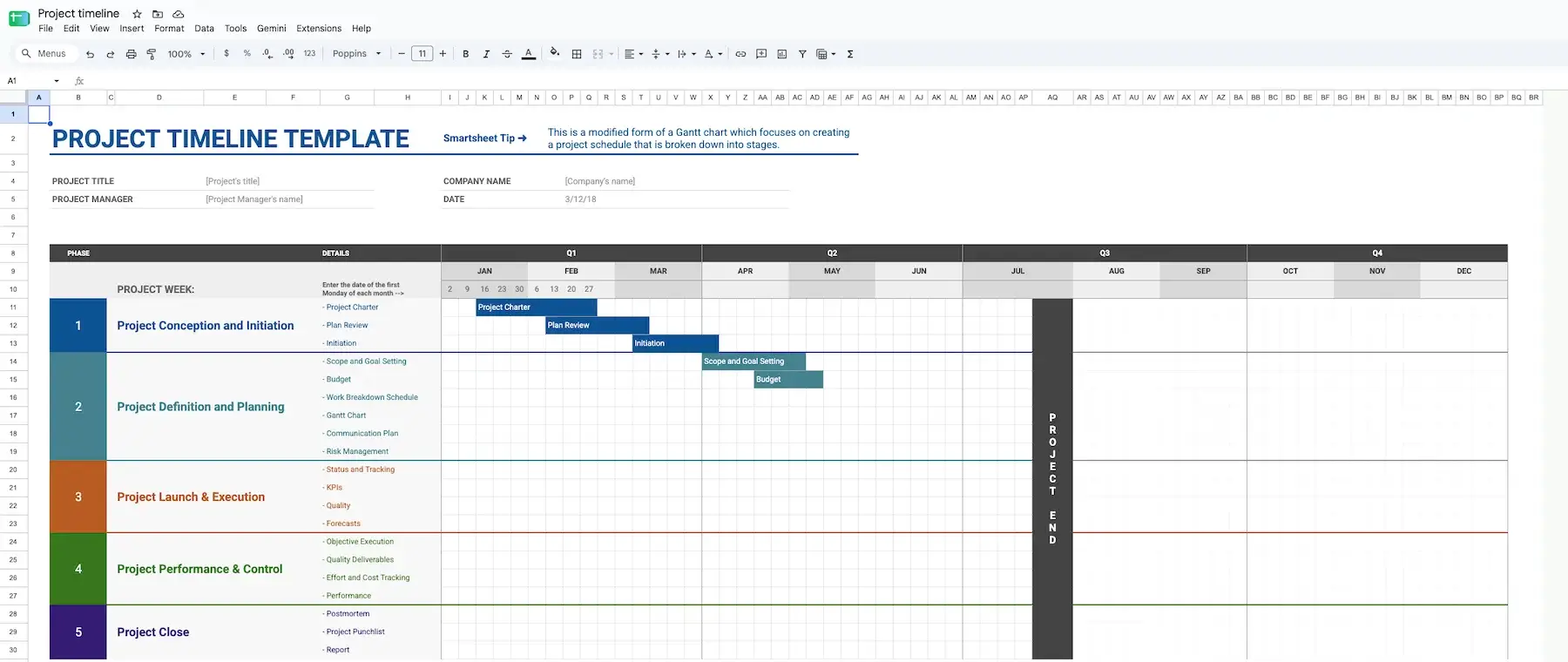
Task: Decrease decimal places
Action: click(x=267, y=53)
